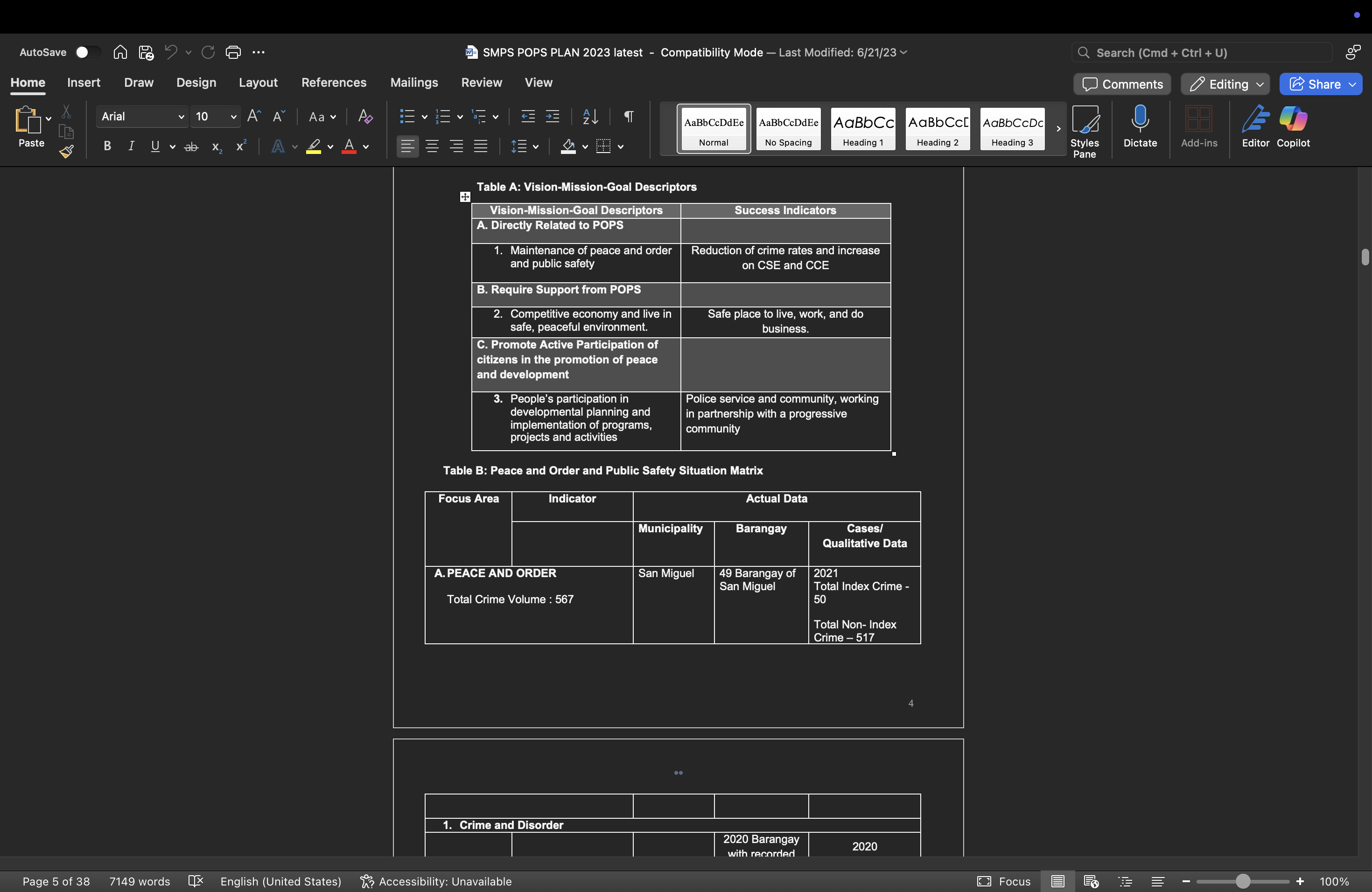Image resolution: width=1372 pixels, height=892 pixels.
Task: Apply the No Spacing style
Action: 788,128
